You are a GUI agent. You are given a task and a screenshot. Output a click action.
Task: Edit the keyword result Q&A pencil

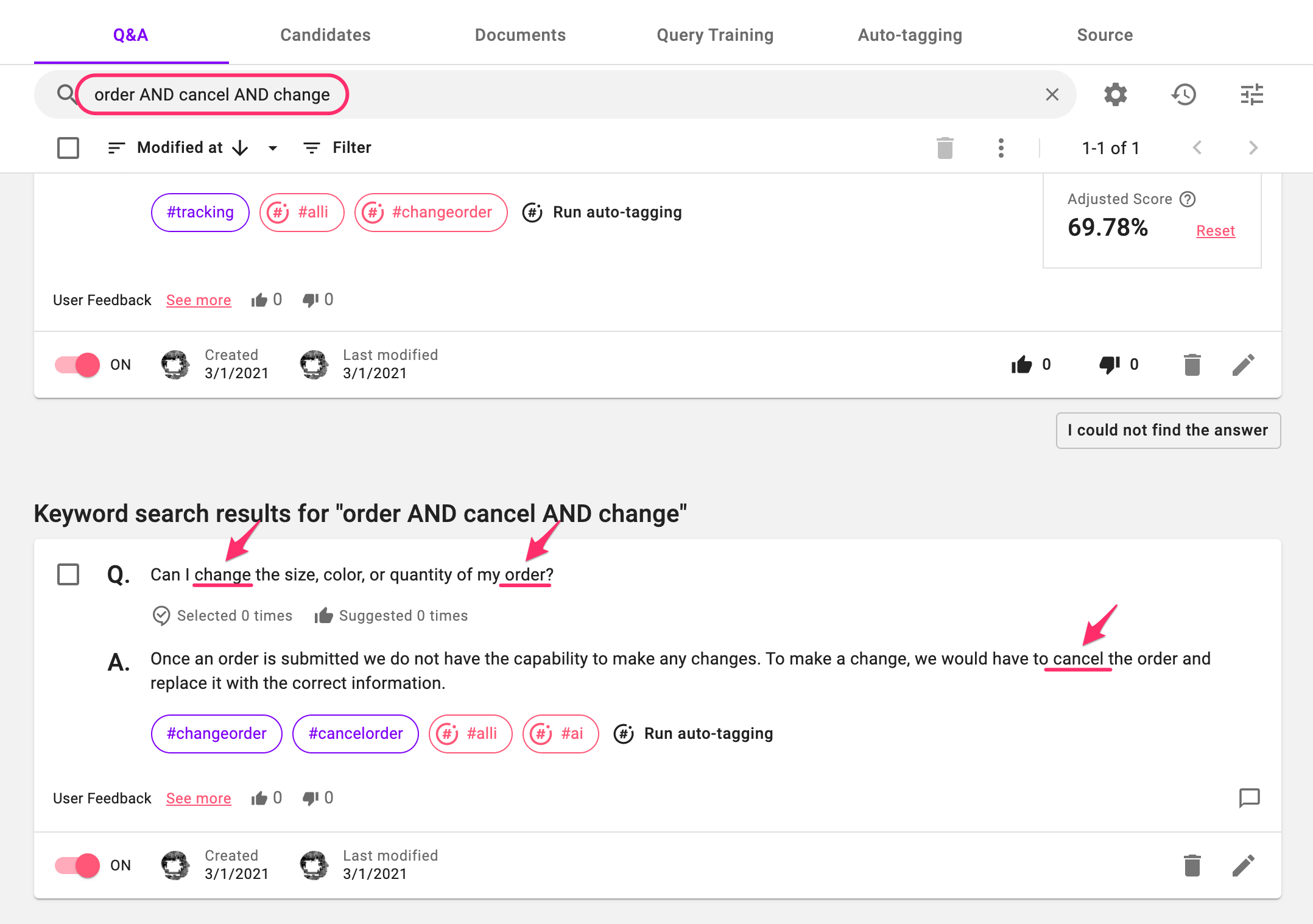point(1243,865)
